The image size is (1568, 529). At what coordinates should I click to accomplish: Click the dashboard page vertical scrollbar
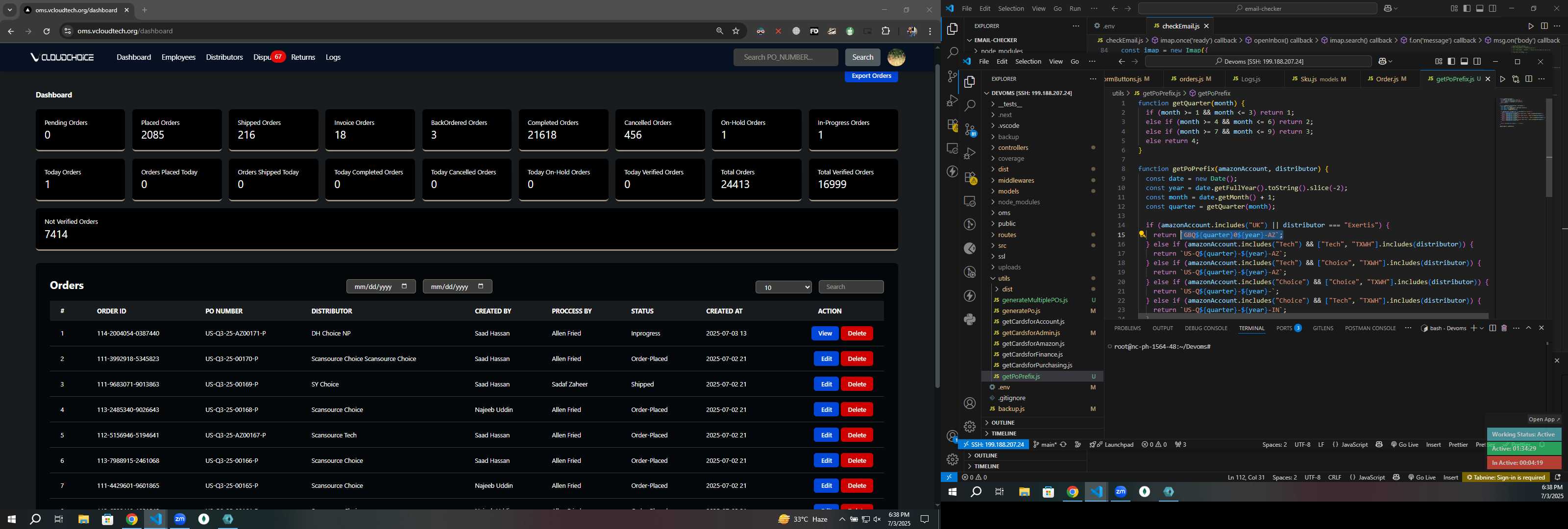[x=937, y=225]
